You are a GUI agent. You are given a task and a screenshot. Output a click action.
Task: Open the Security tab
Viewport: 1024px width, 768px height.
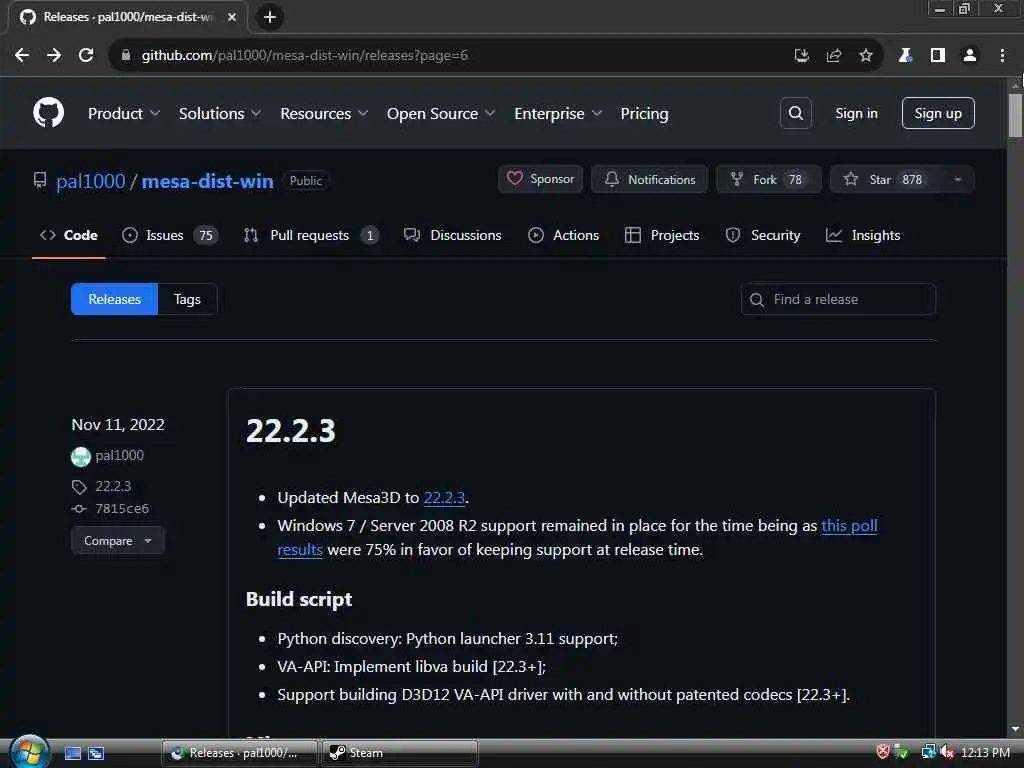[x=763, y=235]
